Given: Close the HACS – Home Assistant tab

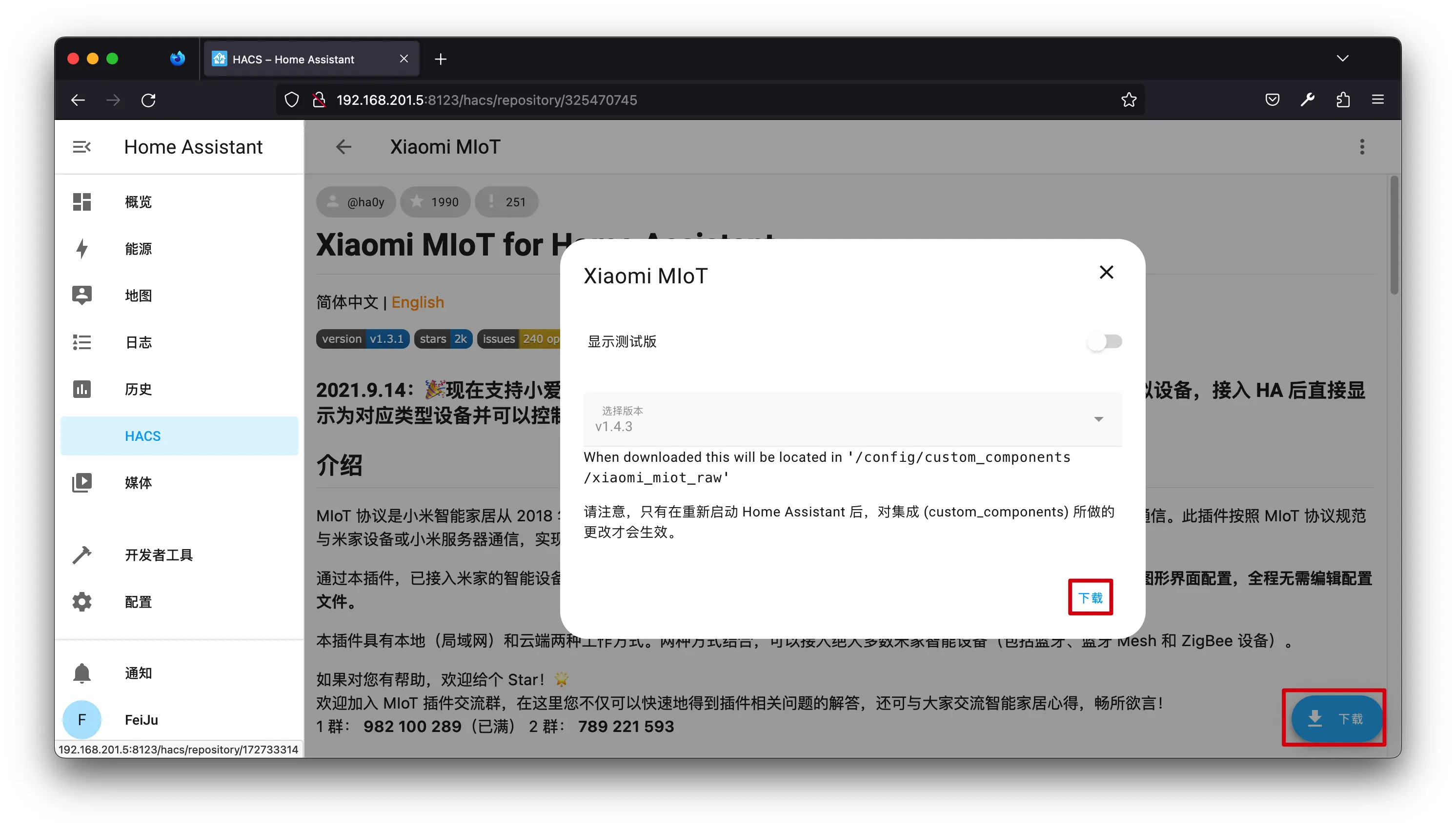Looking at the screenshot, I should 403,59.
